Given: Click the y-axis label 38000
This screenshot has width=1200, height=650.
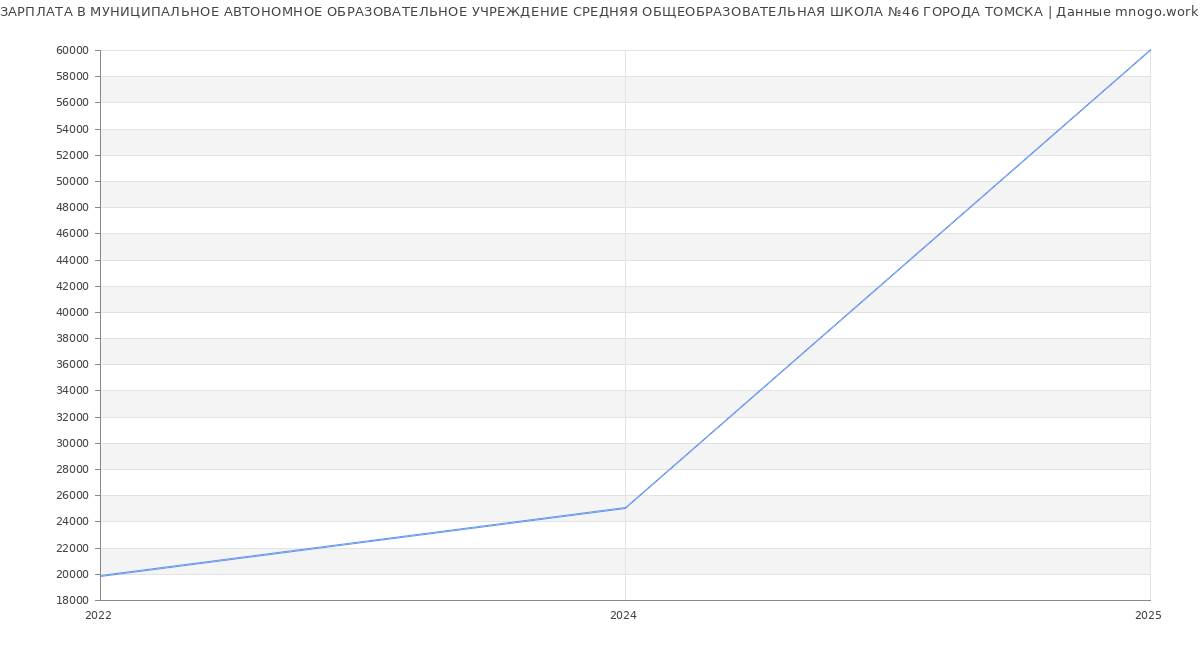Looking at the screenshot, I should pos(73,338).
